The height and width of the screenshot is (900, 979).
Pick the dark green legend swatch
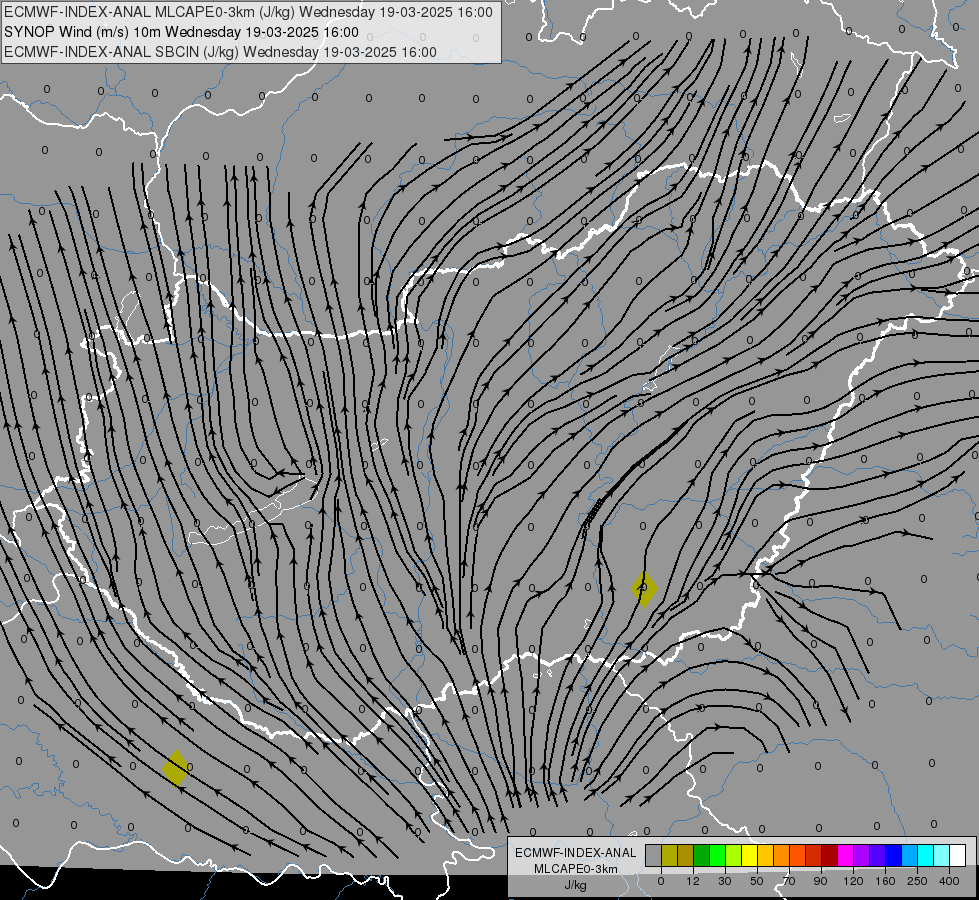[x=701, y=855]
